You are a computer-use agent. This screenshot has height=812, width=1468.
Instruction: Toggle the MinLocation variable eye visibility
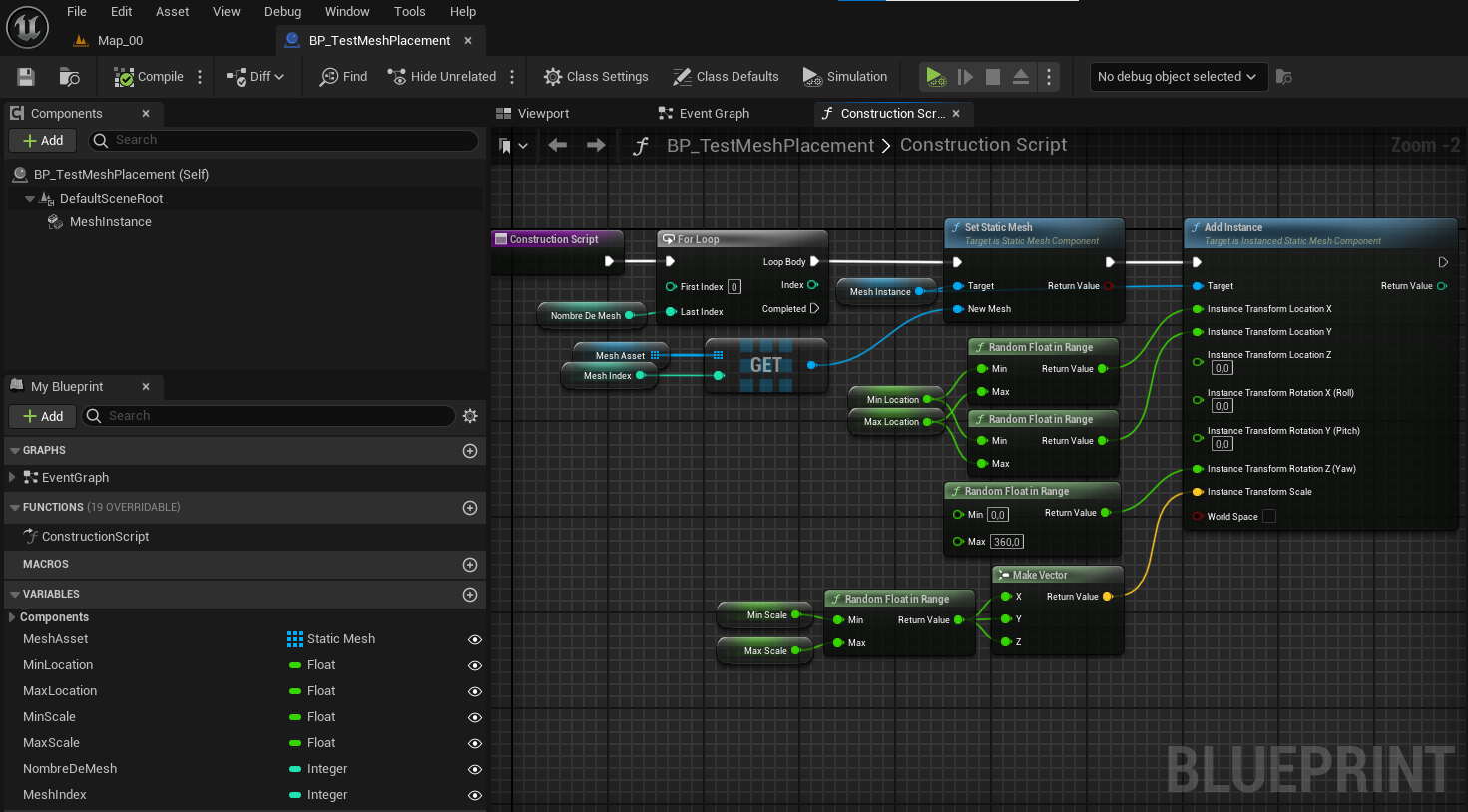click(475, 665)
